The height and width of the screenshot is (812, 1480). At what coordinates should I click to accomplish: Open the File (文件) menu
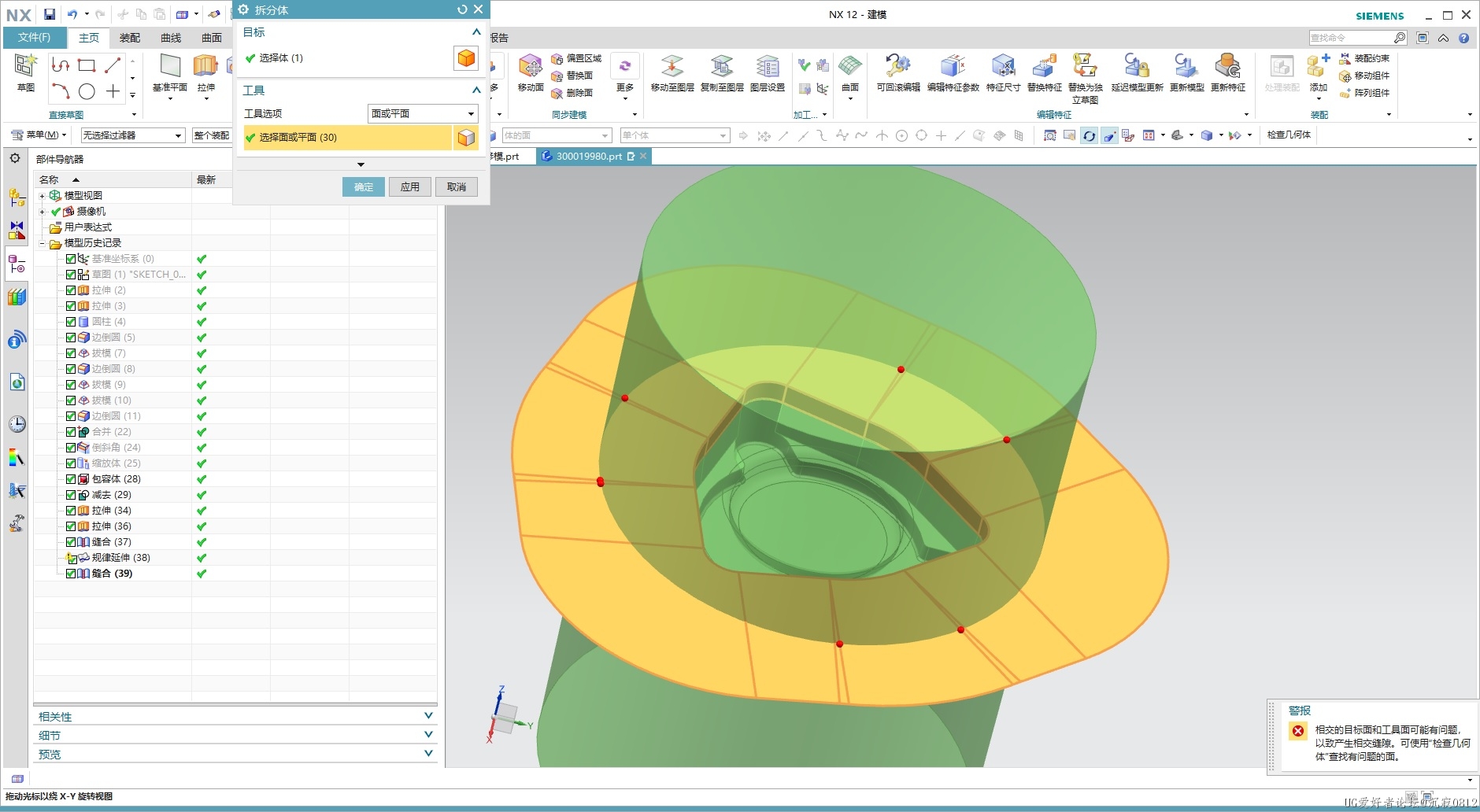35,38
